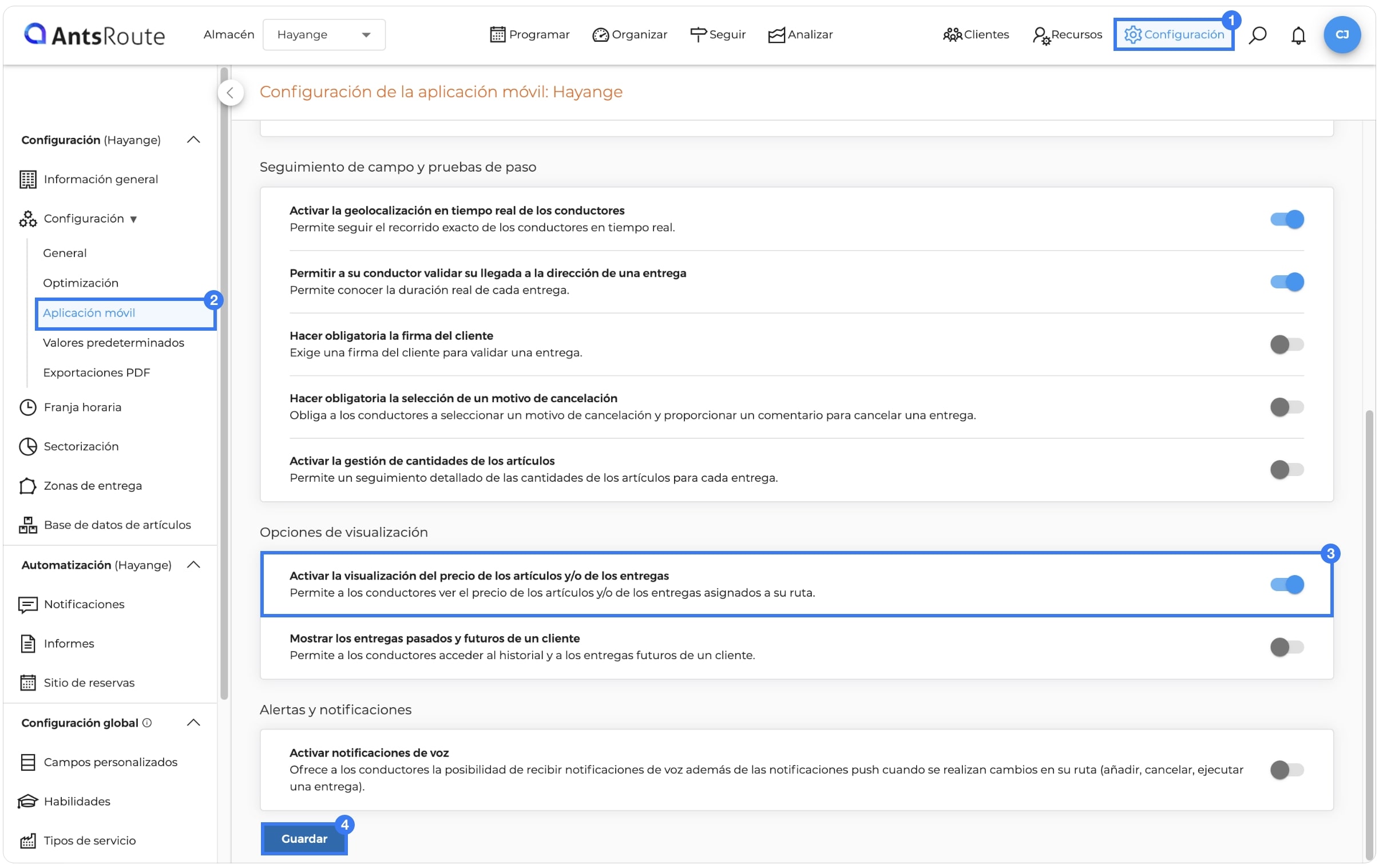Click the Guardar button

(x=304, y=839)
